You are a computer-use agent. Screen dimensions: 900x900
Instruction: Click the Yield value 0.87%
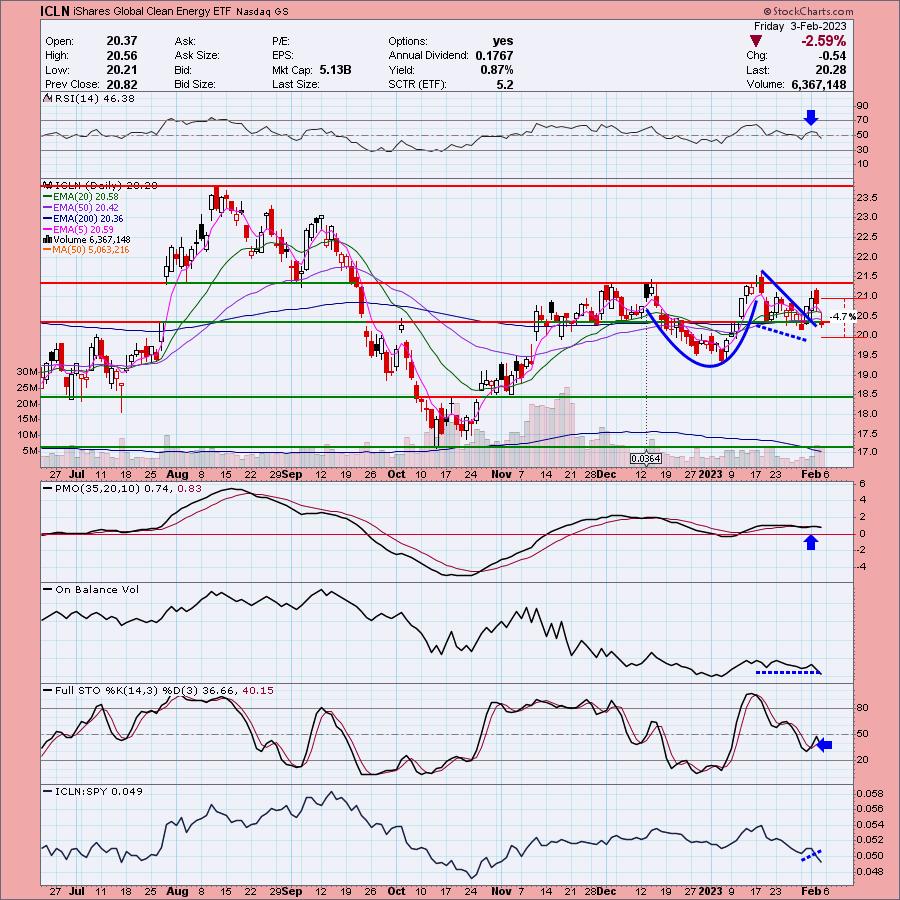click(x=496, y=70)
